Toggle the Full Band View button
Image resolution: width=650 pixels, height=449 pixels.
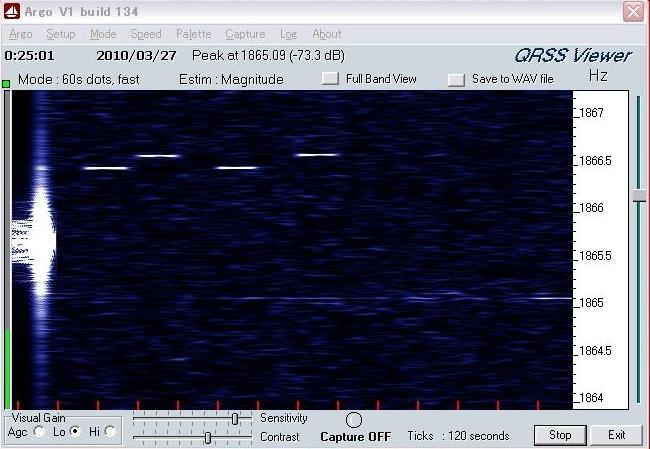pyautogui.click(x=330, y=78)
